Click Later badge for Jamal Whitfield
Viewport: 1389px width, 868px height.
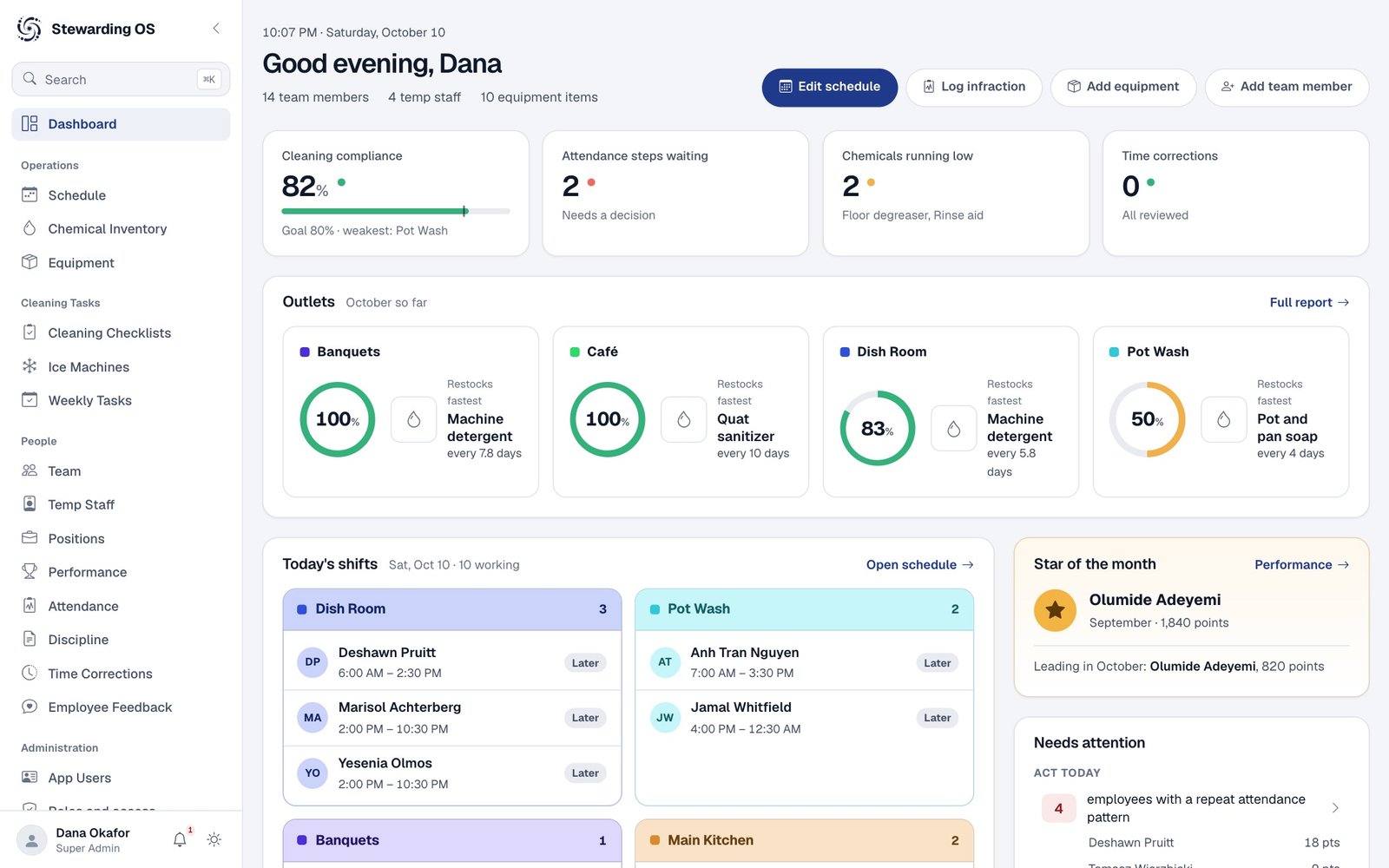click(x=938, y=718)
